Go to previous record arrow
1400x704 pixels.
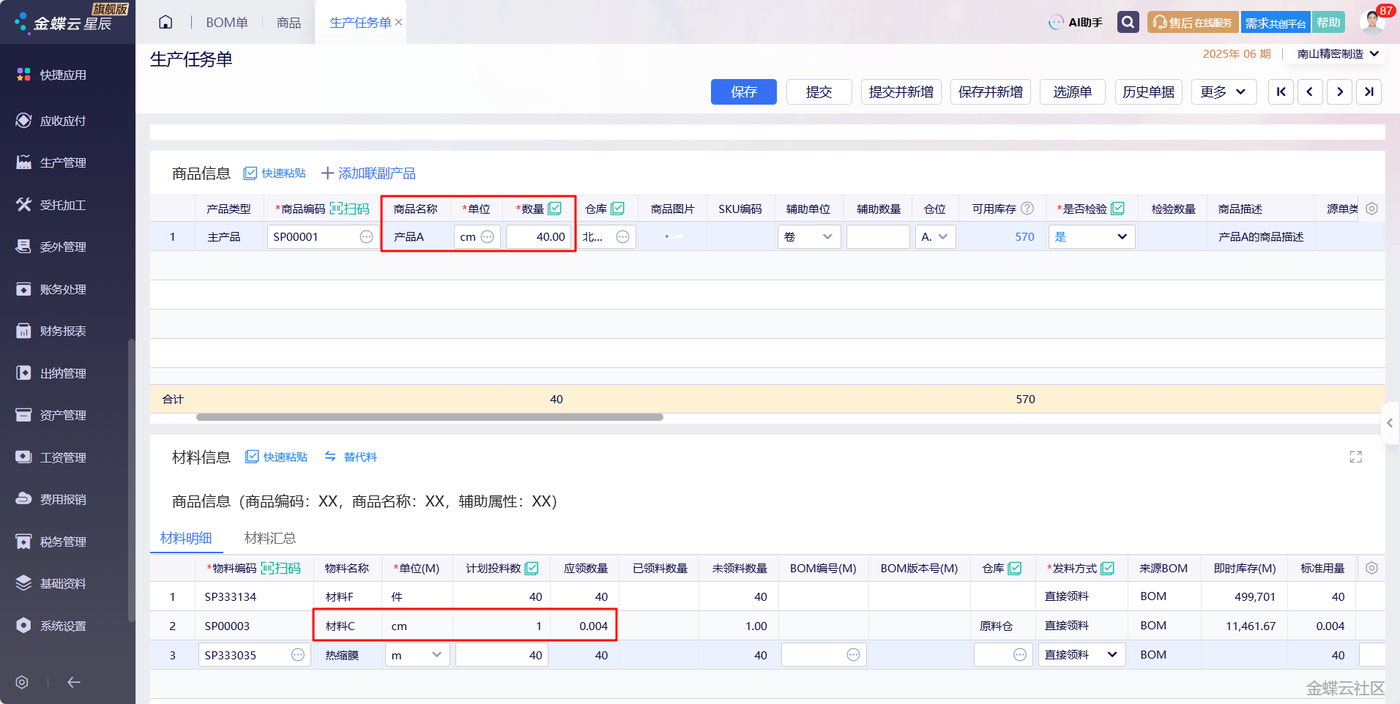[x=1310, y=92]
